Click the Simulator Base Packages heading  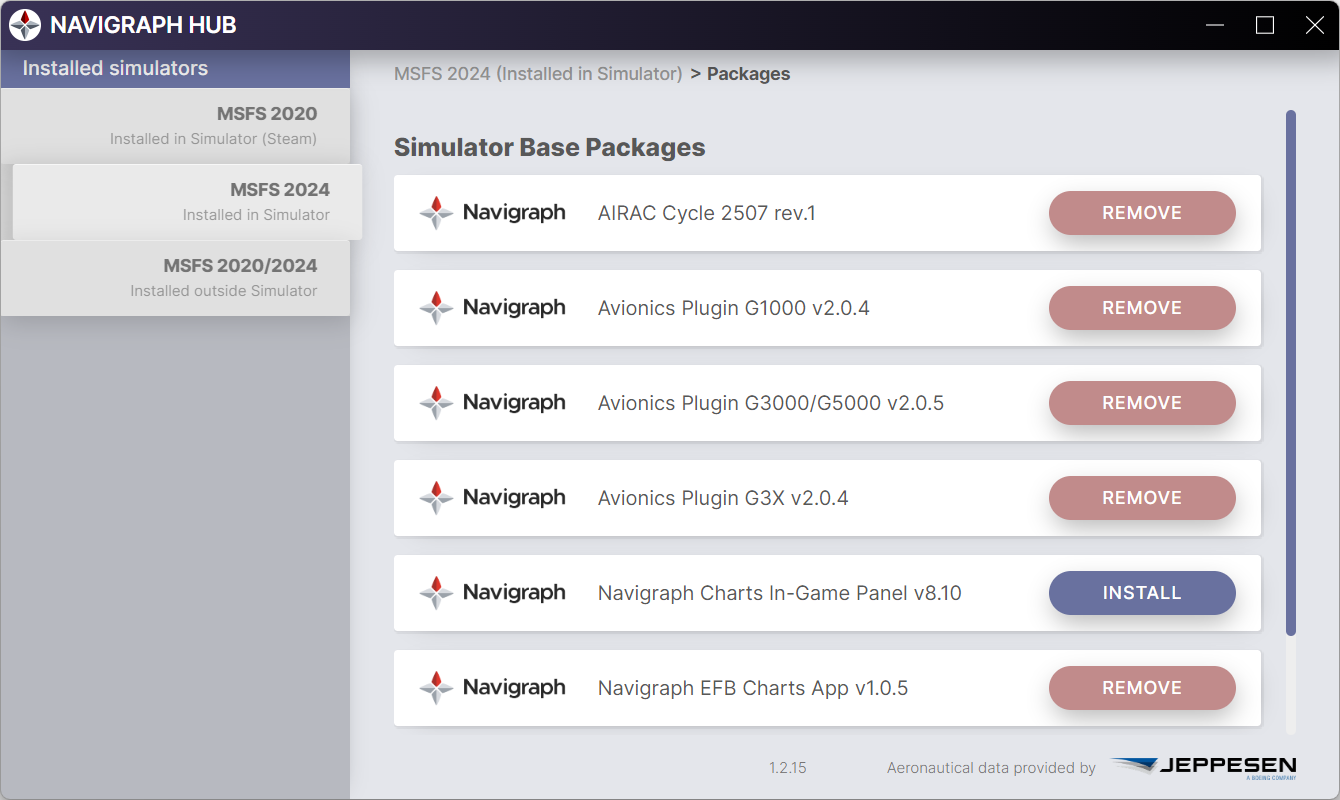(549, 147)
